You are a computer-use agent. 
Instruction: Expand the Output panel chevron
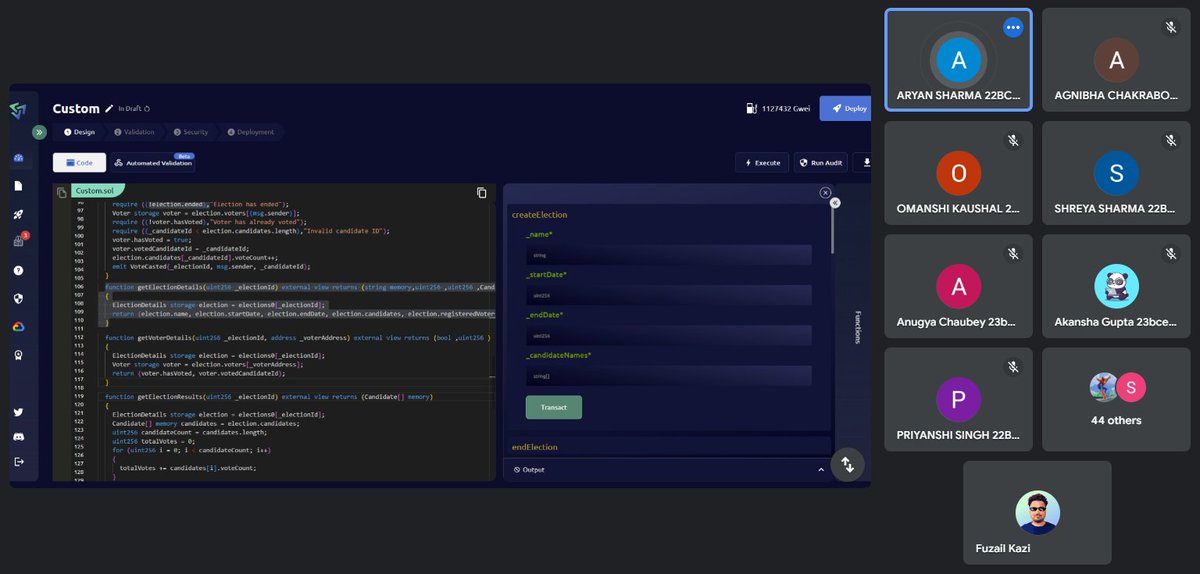(x=821, y=469)
